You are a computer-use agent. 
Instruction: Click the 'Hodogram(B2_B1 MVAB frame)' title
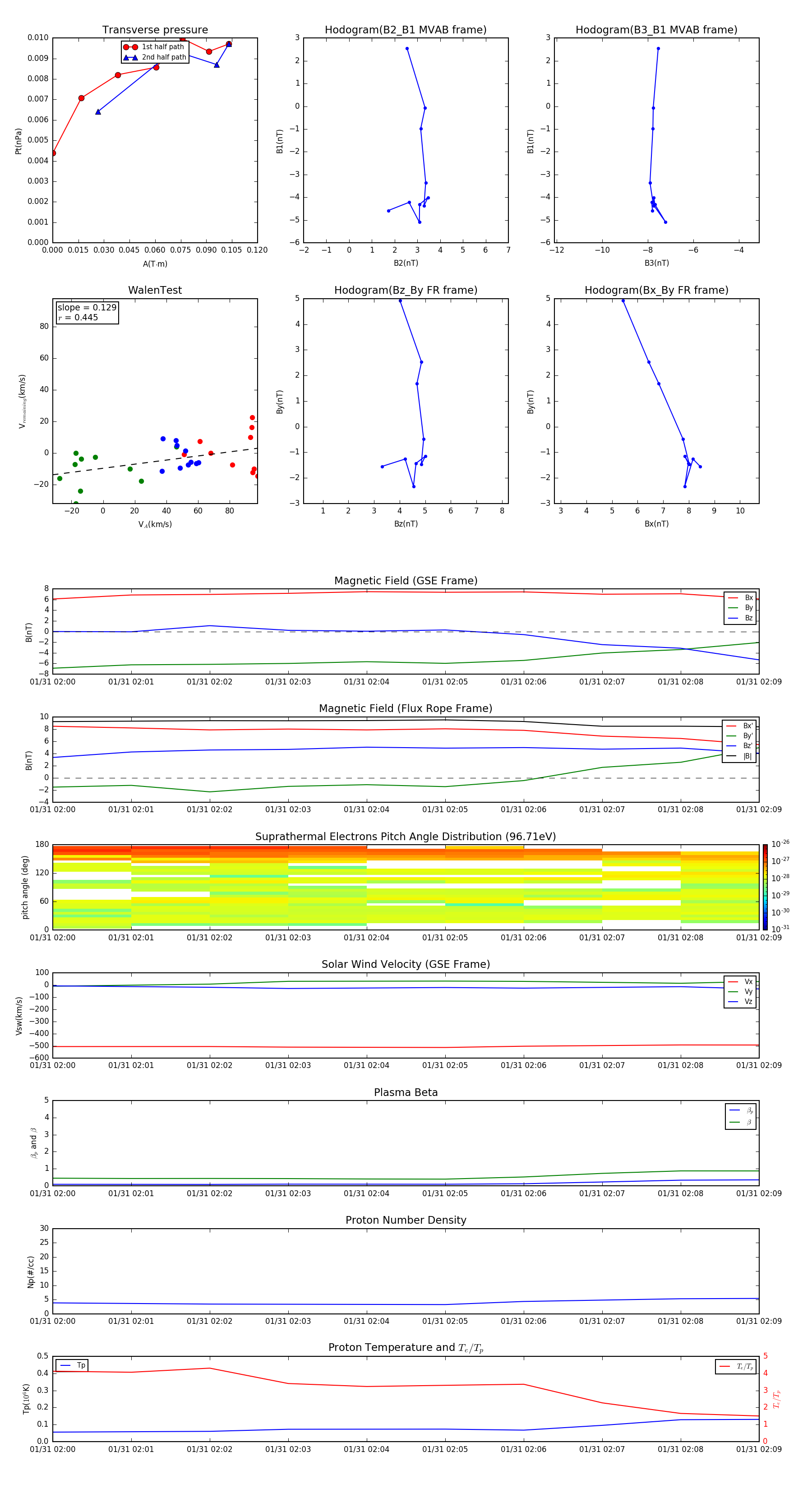pyautogui.click(x=406, y=30)
